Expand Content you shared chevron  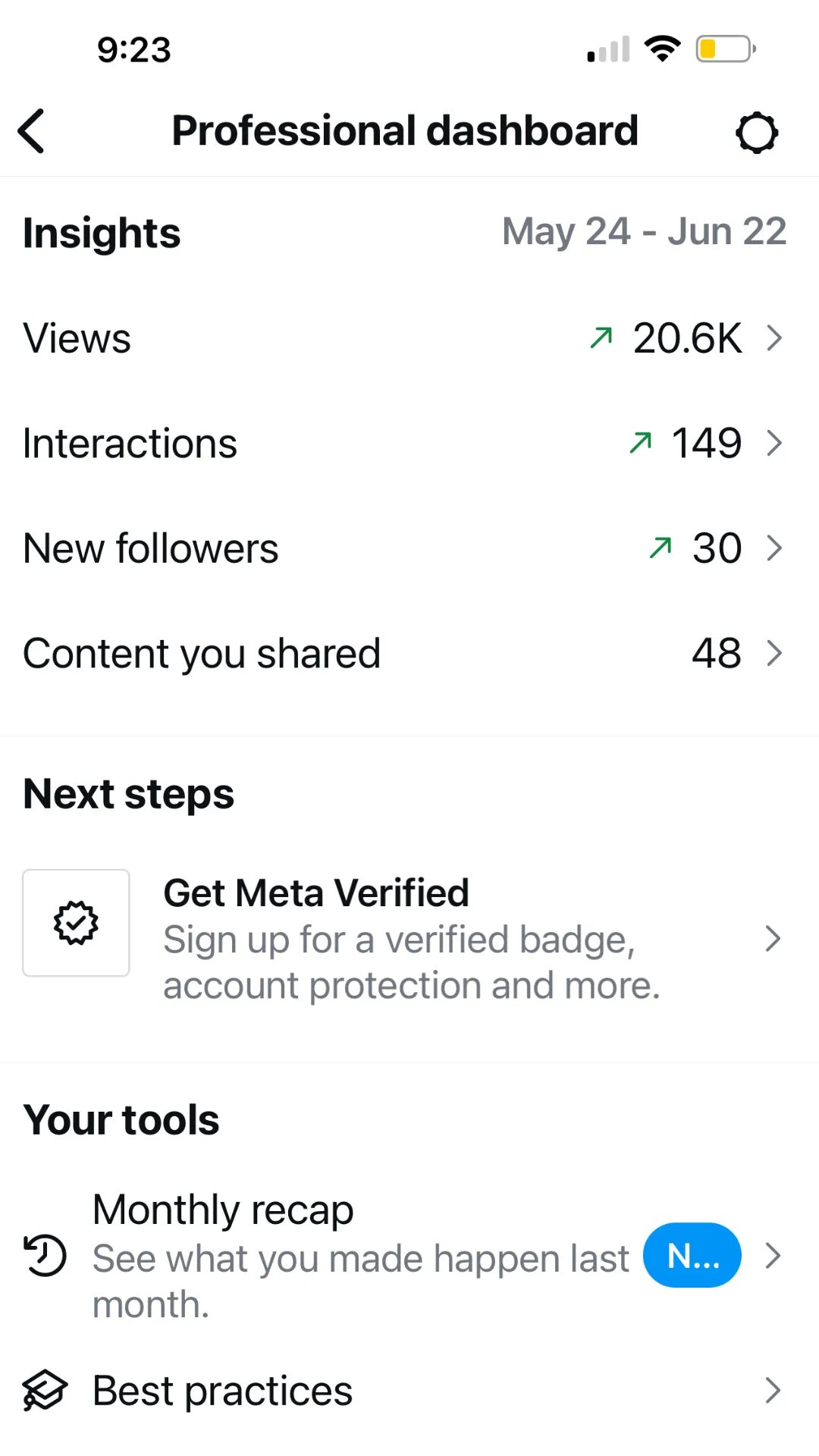(x=773, y=653)
